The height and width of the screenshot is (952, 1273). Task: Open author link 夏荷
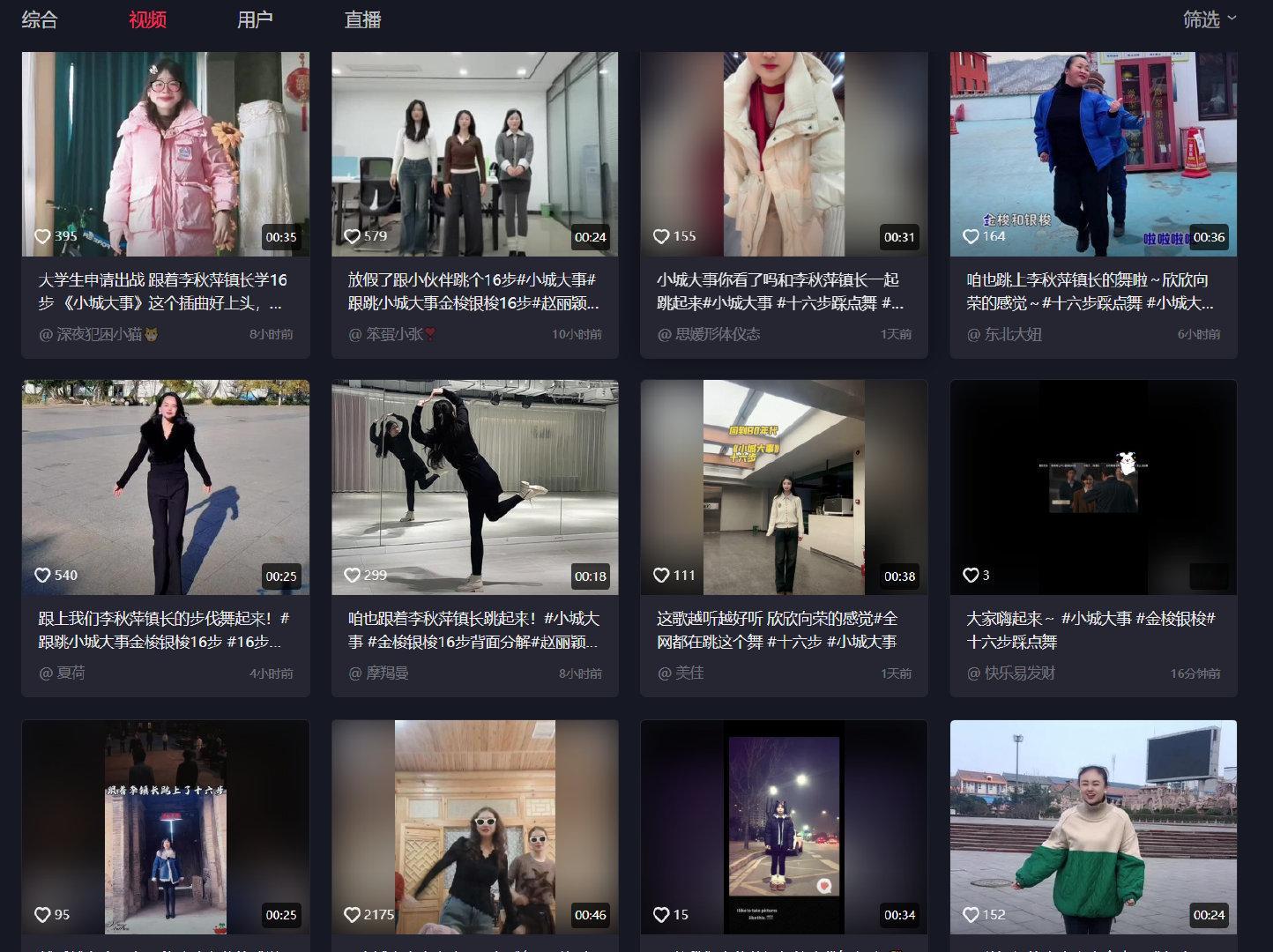coord(62,673)
